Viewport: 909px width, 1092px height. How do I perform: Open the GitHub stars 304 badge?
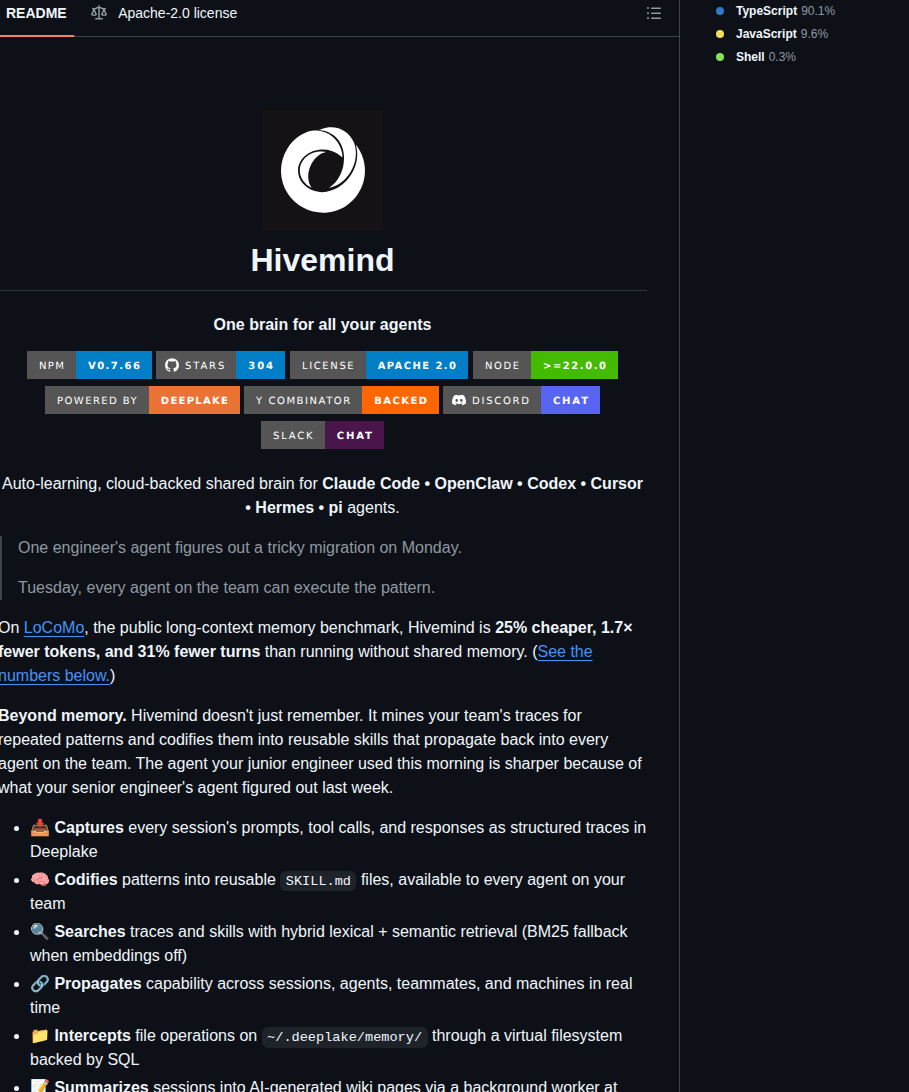point(220,365)
